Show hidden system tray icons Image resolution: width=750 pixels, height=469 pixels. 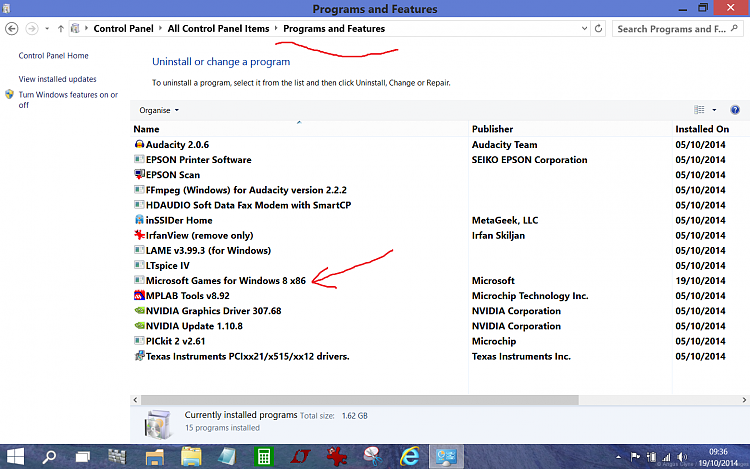(618, 457)
